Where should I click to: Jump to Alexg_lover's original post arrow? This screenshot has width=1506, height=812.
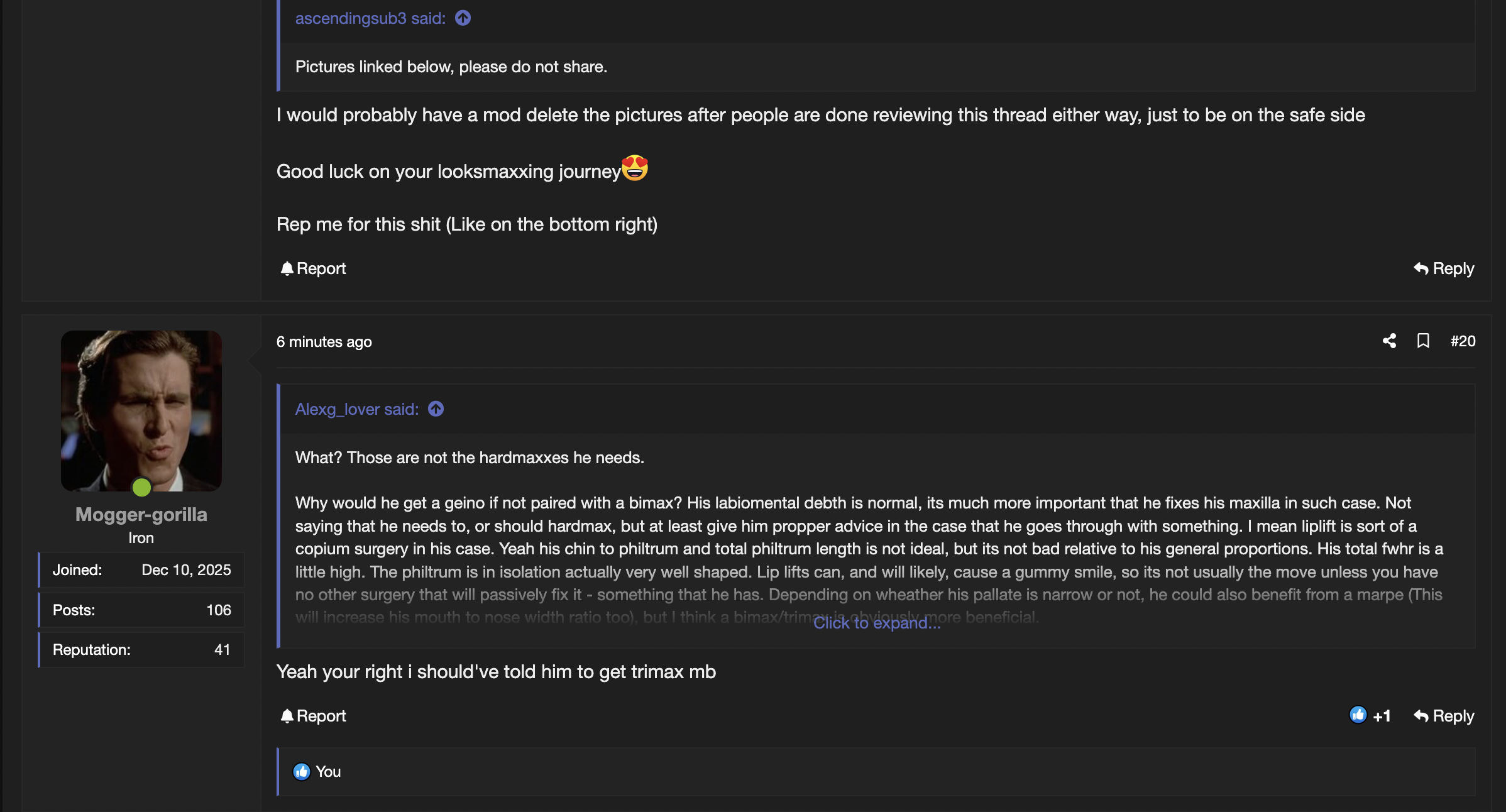pos(436,409)
